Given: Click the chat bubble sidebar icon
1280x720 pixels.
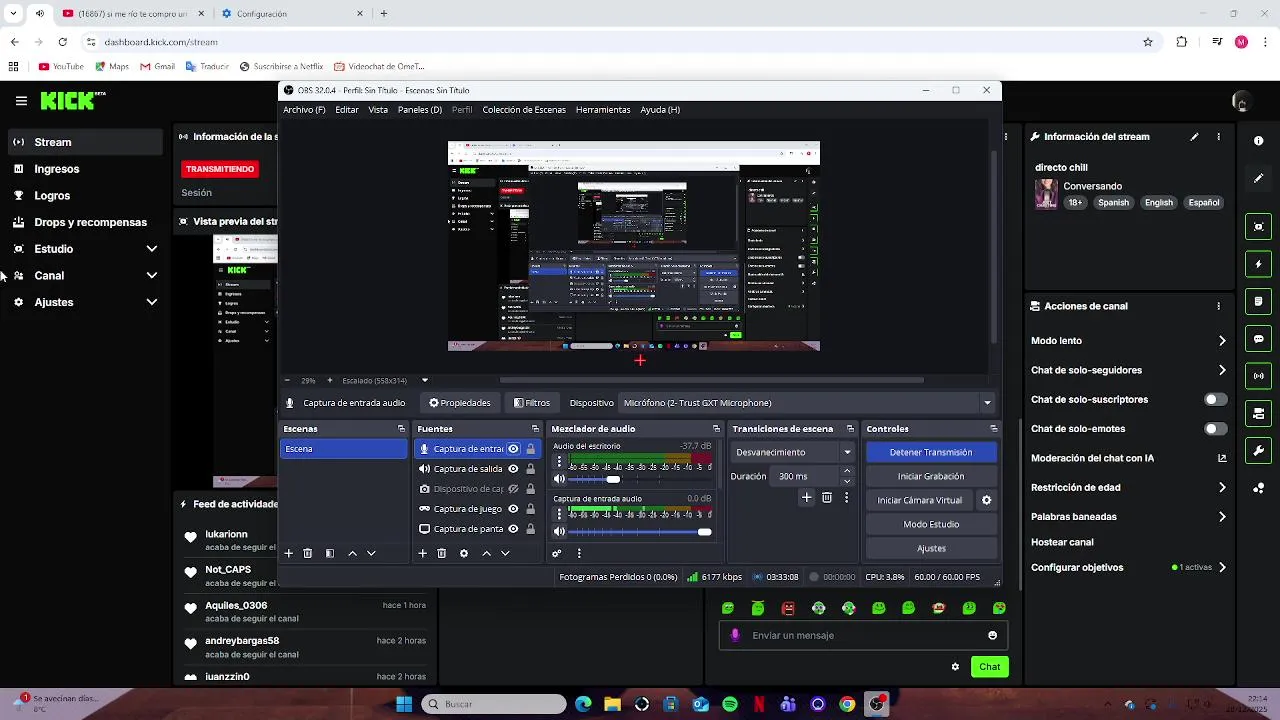Looking at the screenshot, I should pos(1259,339).
